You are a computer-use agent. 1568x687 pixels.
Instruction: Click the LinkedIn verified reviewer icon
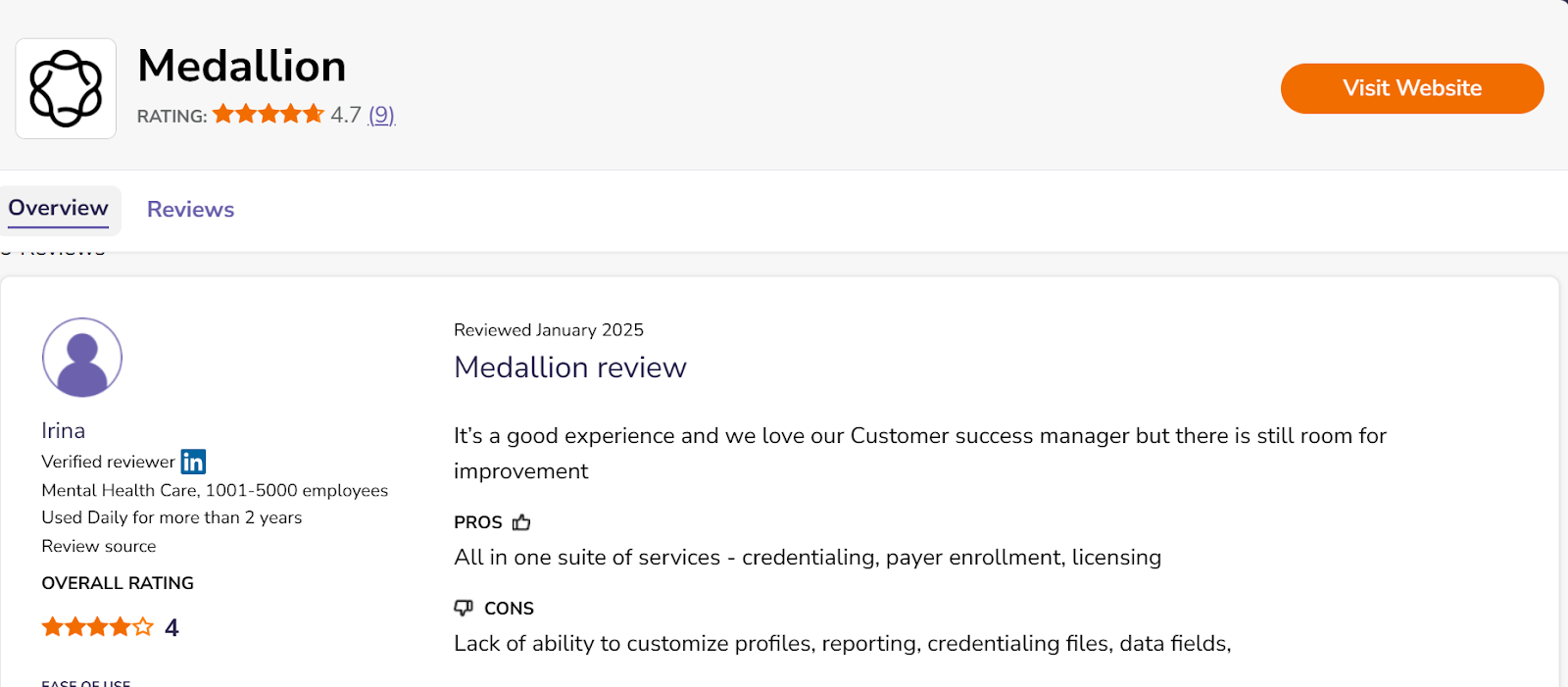[x=193, y=462]
